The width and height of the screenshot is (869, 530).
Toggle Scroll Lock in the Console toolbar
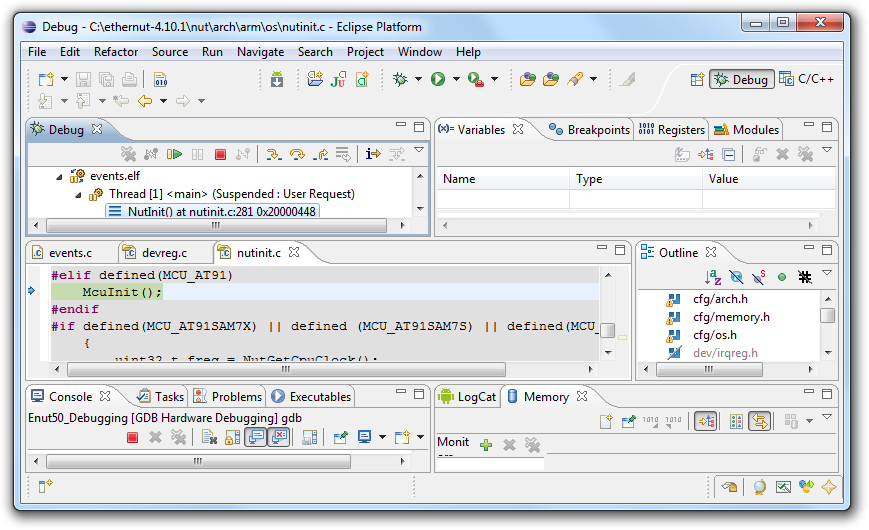coord(232,437)
